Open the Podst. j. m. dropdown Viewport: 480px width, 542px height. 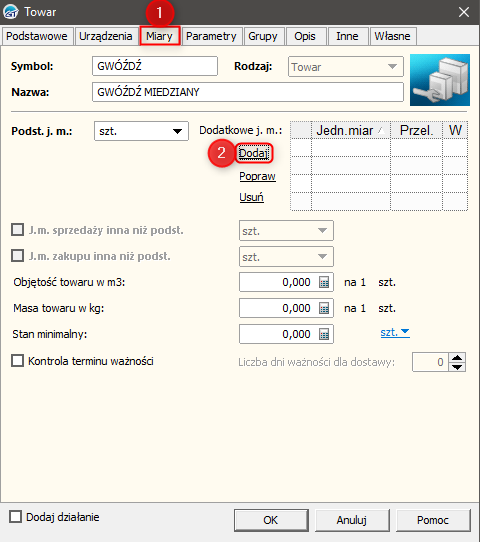point(141,131)
